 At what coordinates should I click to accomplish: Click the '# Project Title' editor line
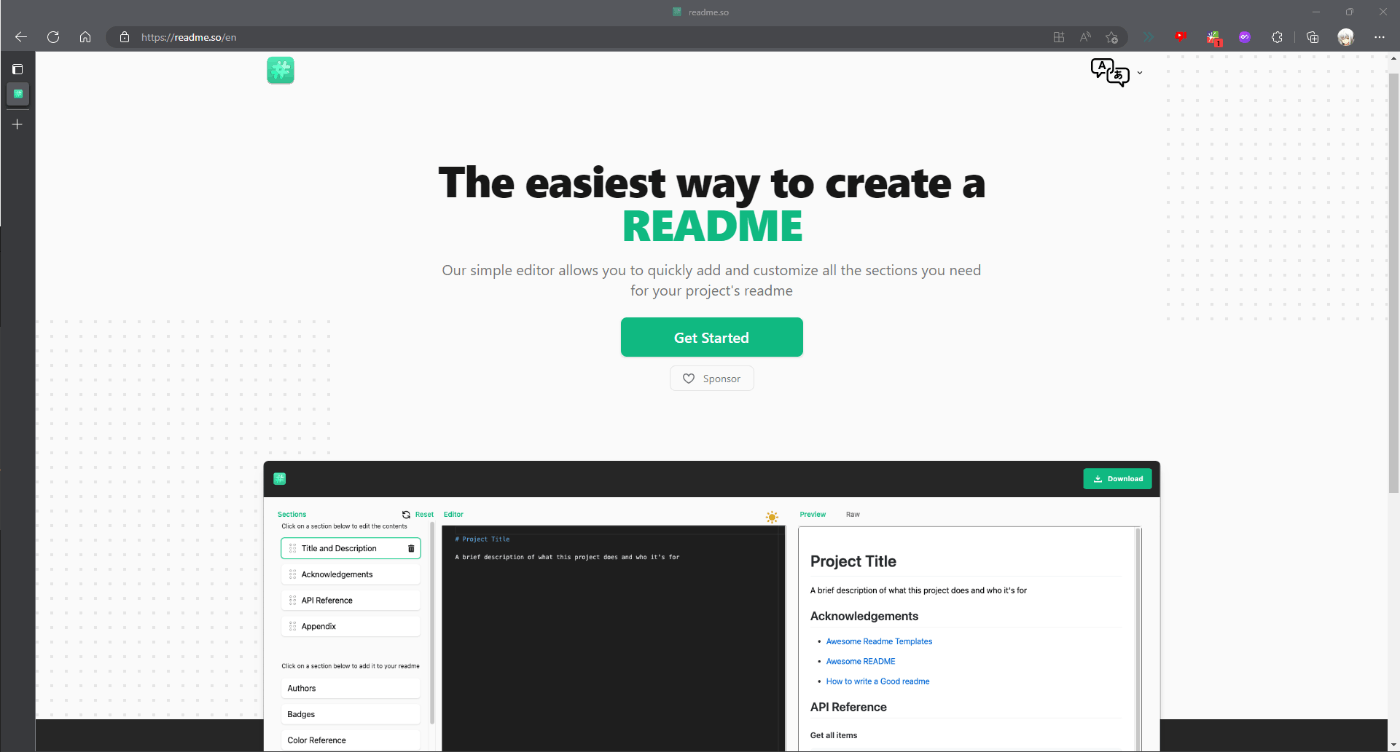click(482, 539)
